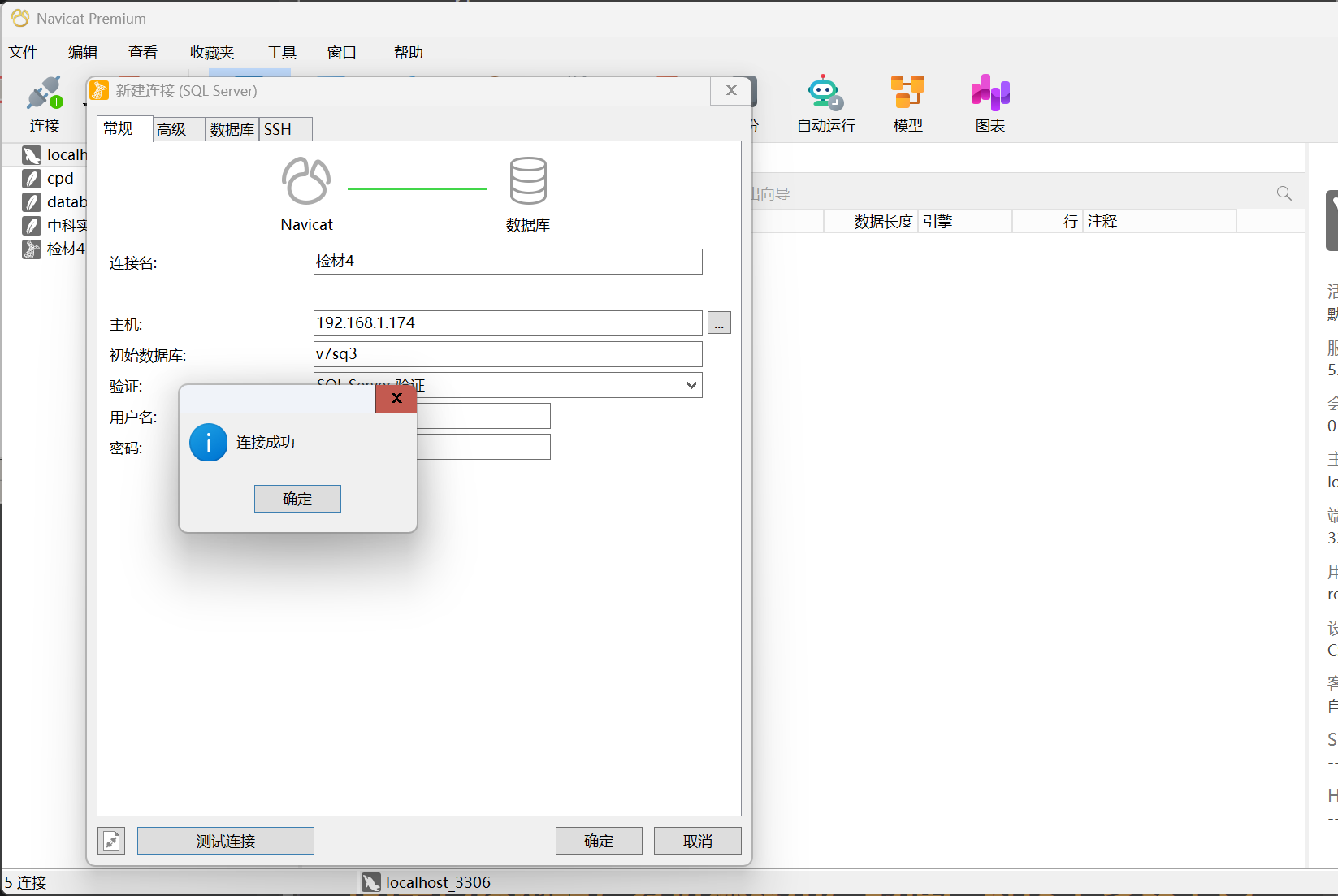Switch to the SSH tab
This screenshot has height=896, width=1338.
(278, 130)
